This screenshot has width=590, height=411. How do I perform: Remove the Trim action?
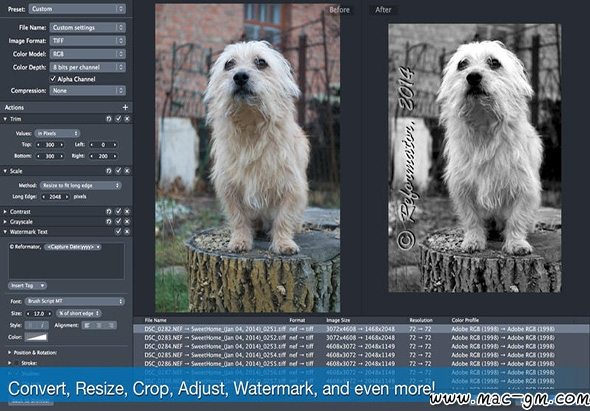tap(127, 119)
